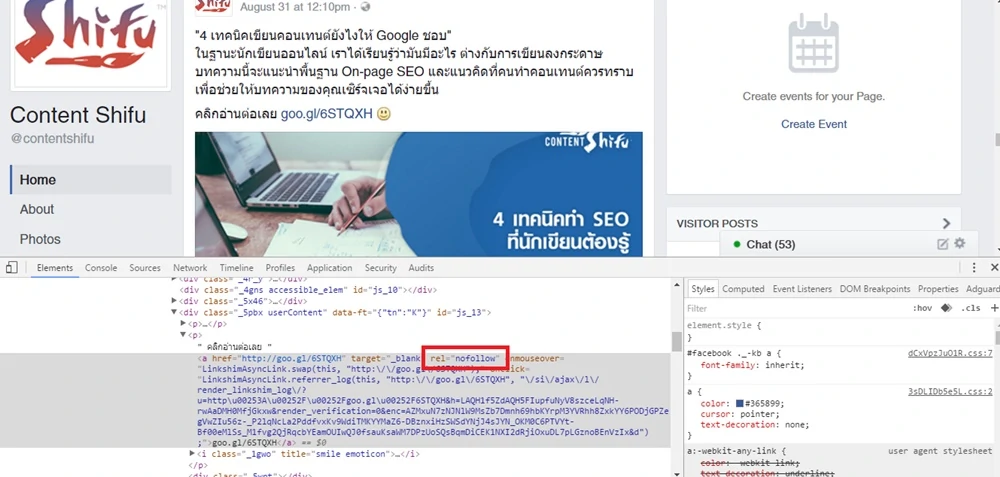Viewport: 1000px width, 477px height.
Task: Open the dCxVpzJuO1R.css:7 source link
Action: coord(950,353)
